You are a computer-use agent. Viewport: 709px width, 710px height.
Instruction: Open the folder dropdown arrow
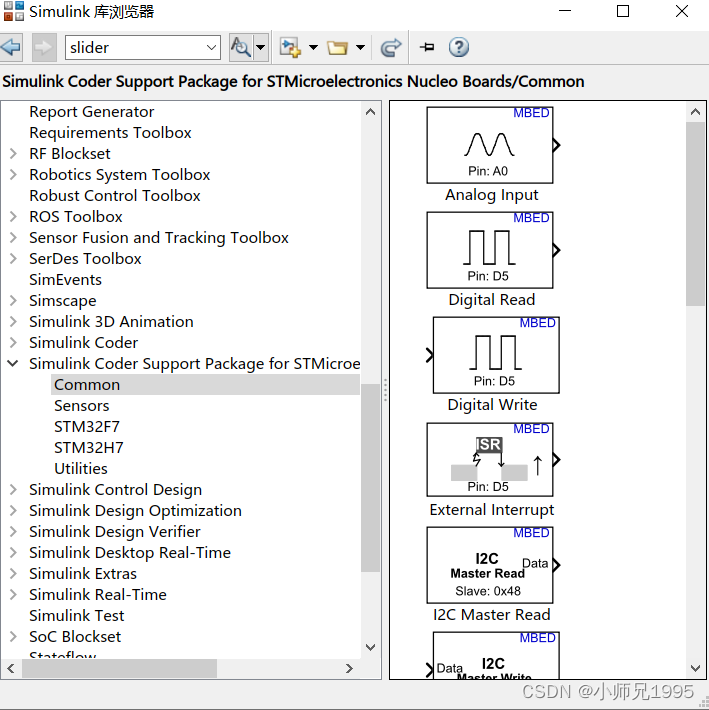pos(360,47)
